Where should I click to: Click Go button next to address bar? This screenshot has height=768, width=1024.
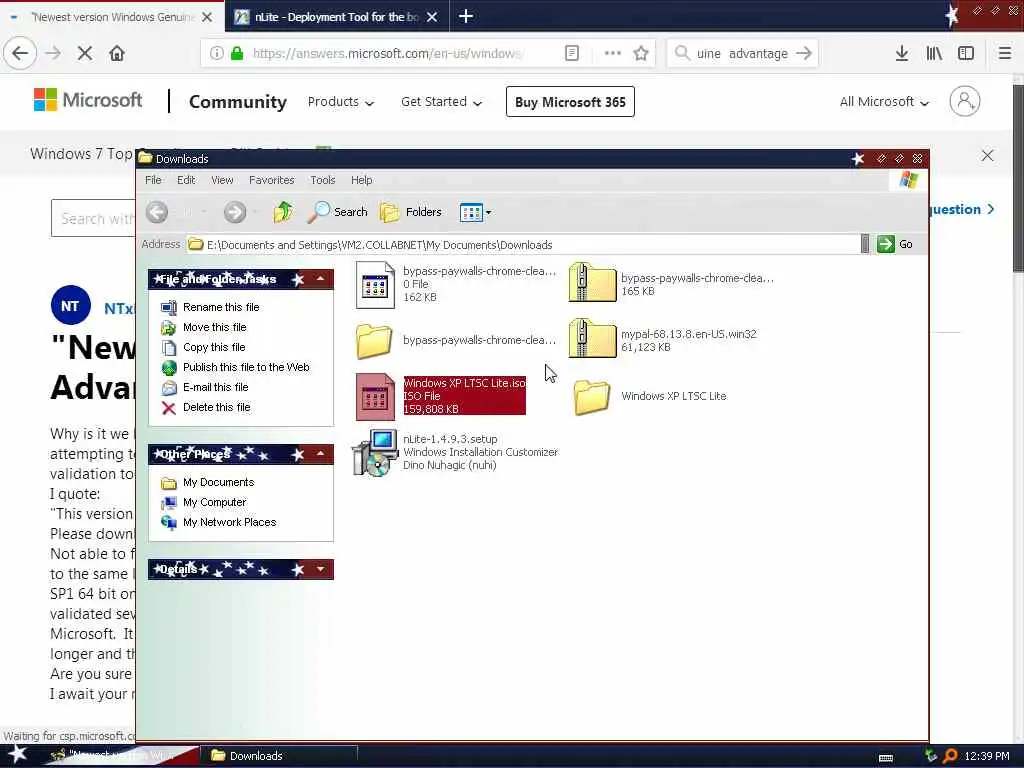point(895,244)
